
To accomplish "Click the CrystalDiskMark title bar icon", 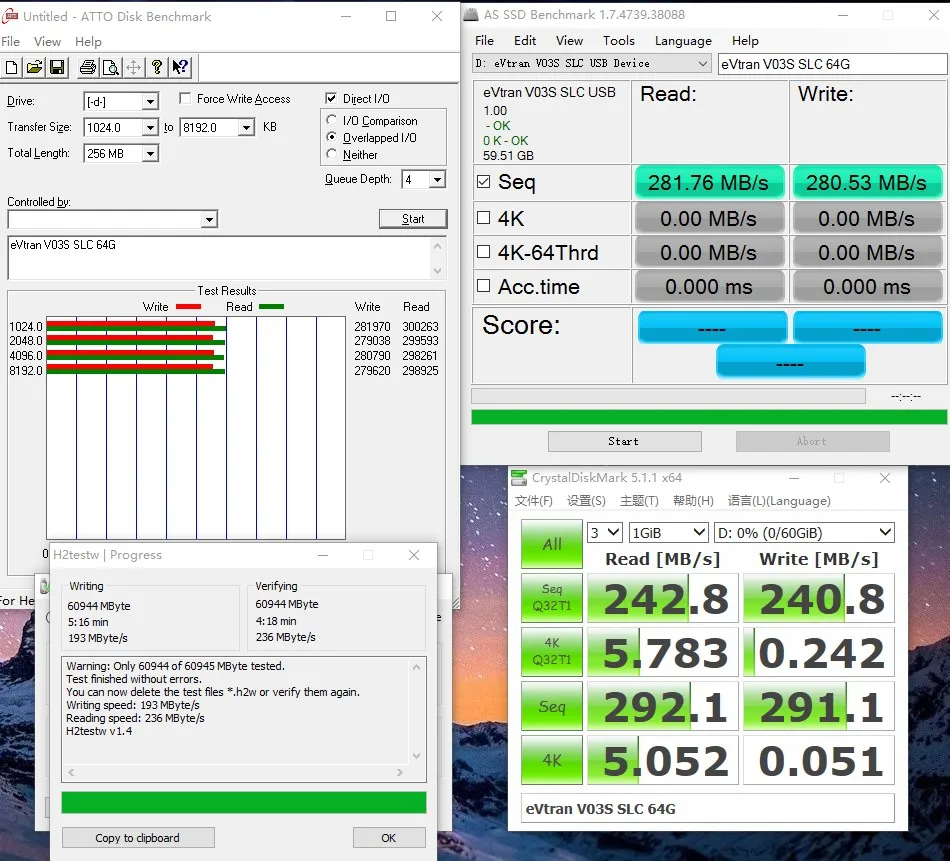I will [519, 477].
